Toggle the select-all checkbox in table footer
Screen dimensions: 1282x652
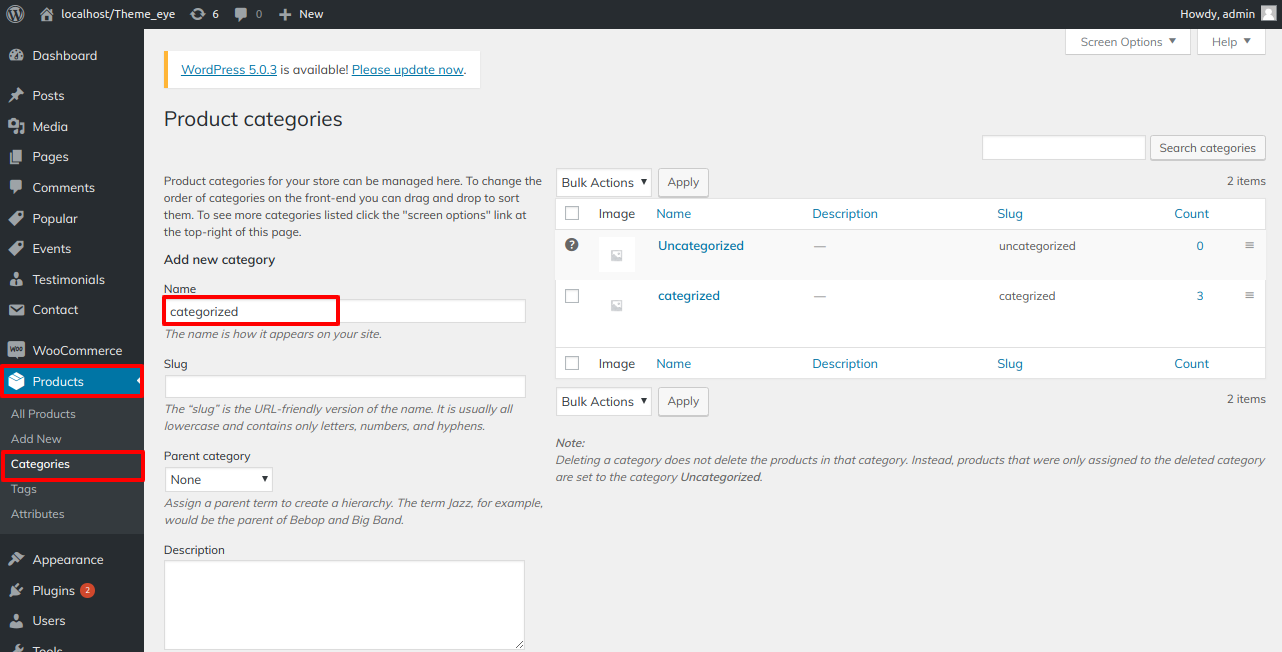pyautogui.click(x=572, y=363)
